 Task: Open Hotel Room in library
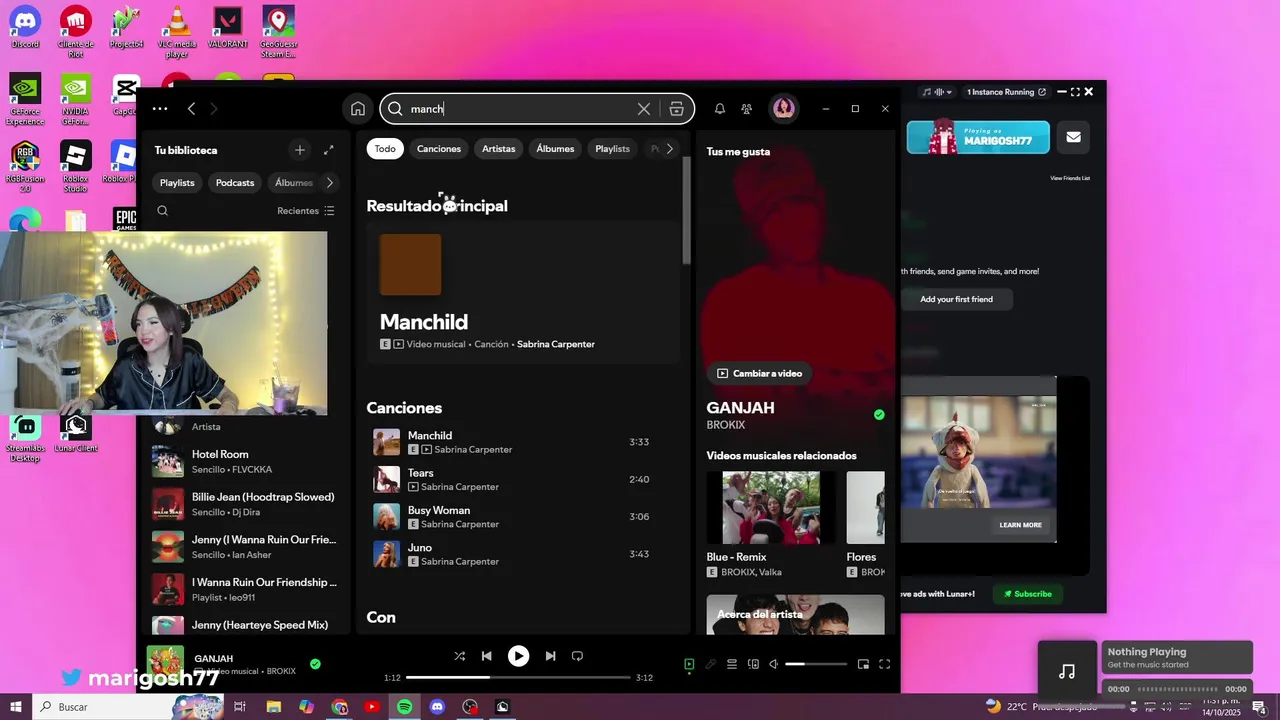[x=245, y=461]
